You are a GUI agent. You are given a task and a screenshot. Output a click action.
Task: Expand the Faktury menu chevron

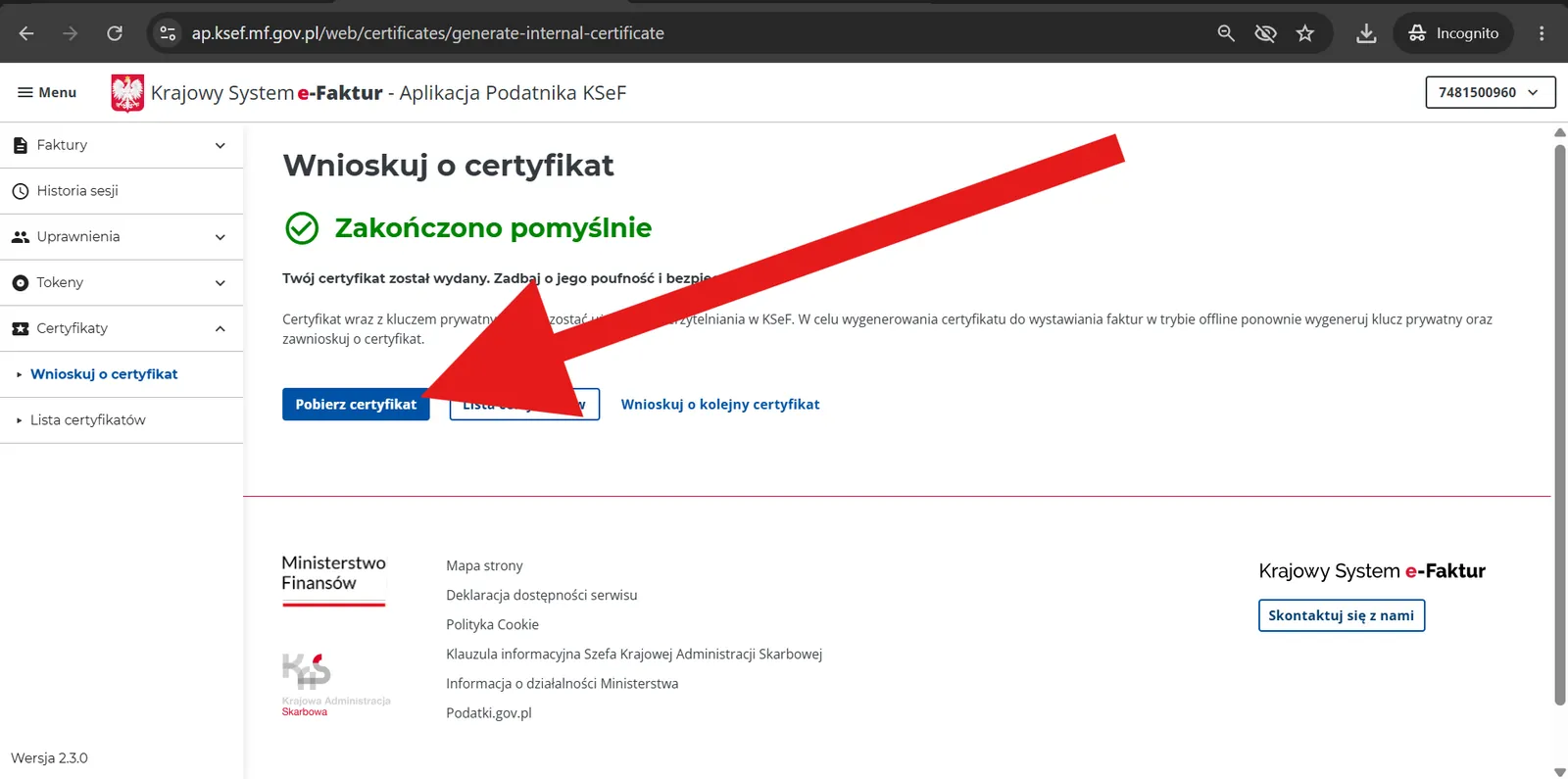pyautogui.click(x=220, y=145)
